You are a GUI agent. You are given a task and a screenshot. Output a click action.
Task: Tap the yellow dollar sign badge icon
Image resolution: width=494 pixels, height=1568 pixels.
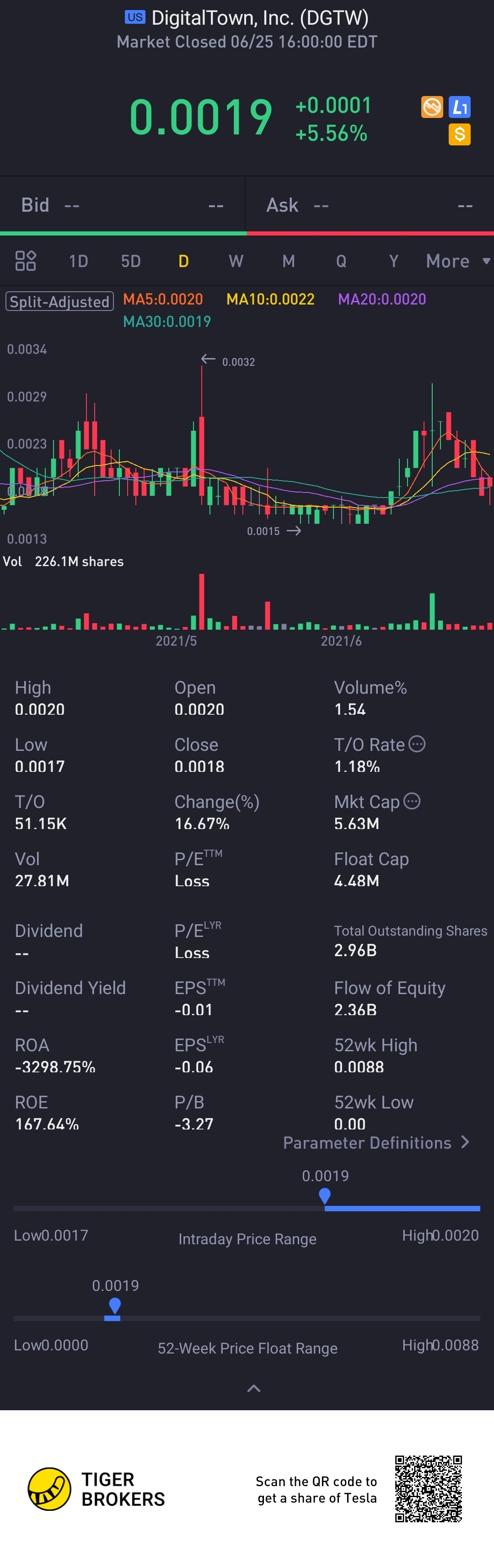[459, 134]
